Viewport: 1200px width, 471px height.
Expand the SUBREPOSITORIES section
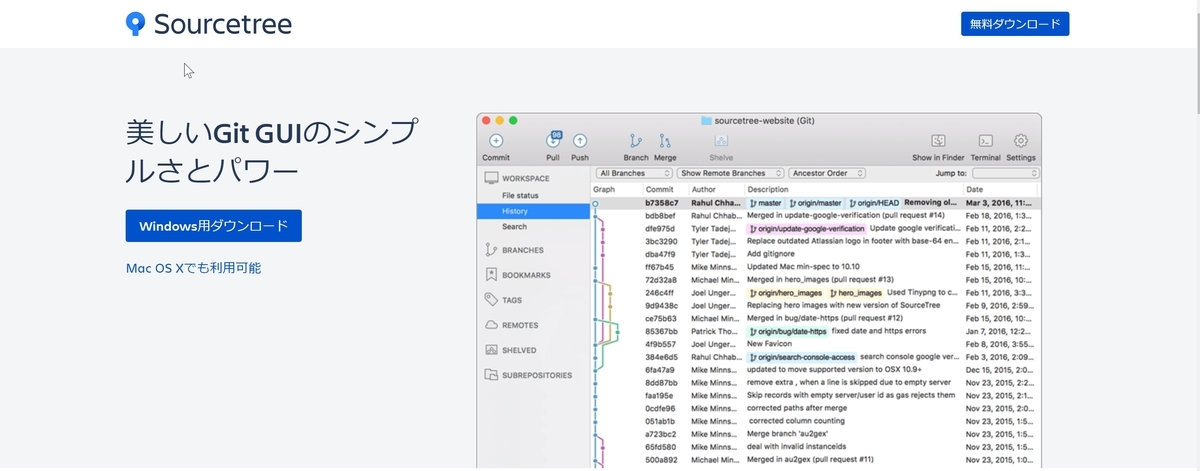pos(537,375)
